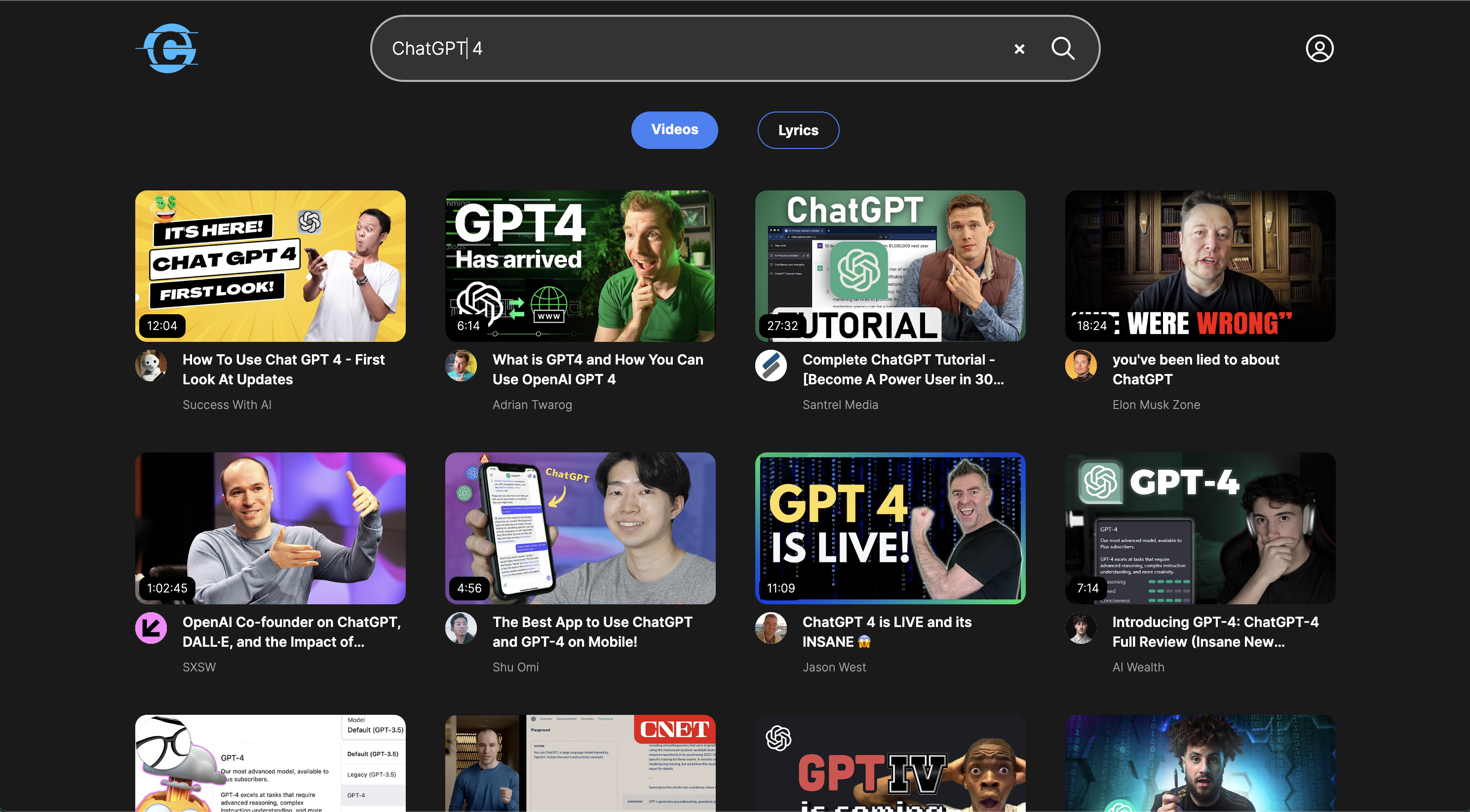Click the magnifying glass search icon

(1063, 48)
